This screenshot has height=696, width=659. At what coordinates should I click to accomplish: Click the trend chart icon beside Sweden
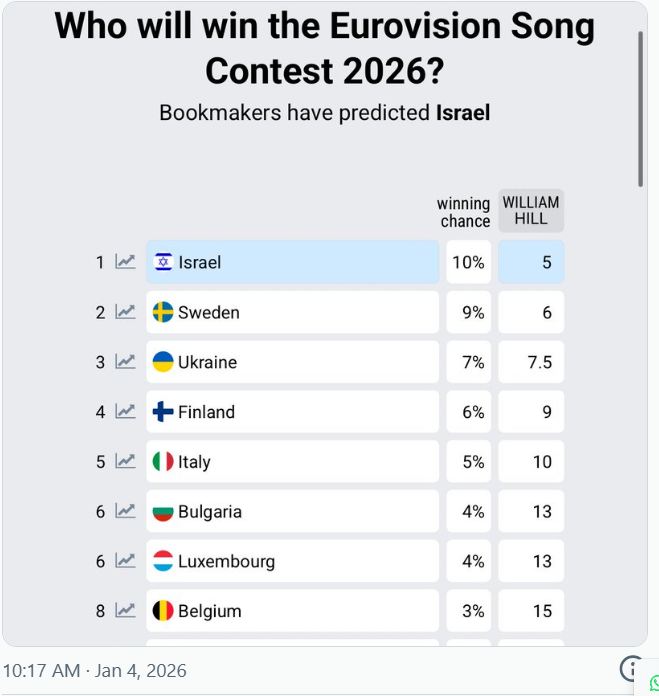125,312
